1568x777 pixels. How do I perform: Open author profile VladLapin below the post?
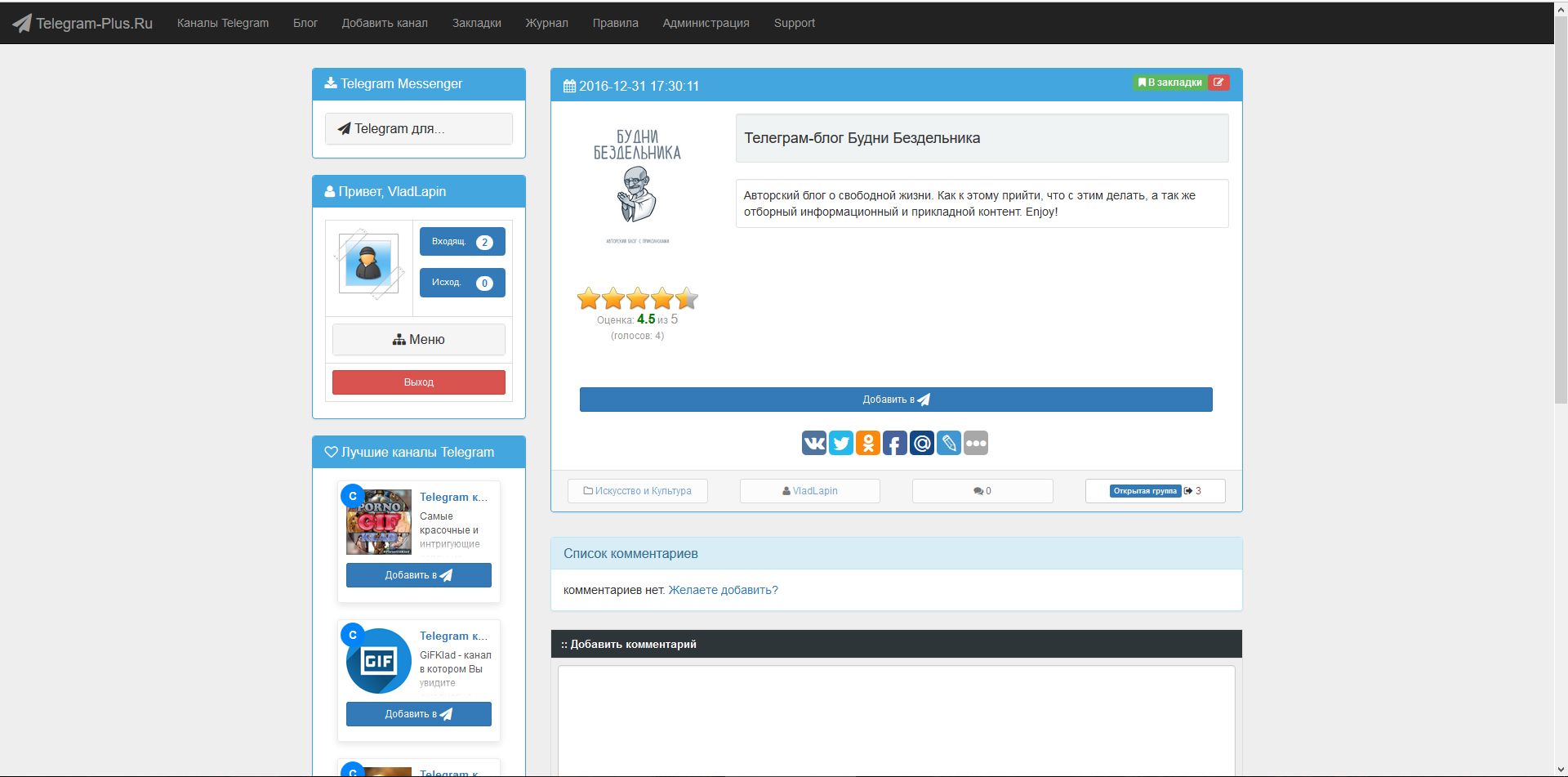click(810, 491)
